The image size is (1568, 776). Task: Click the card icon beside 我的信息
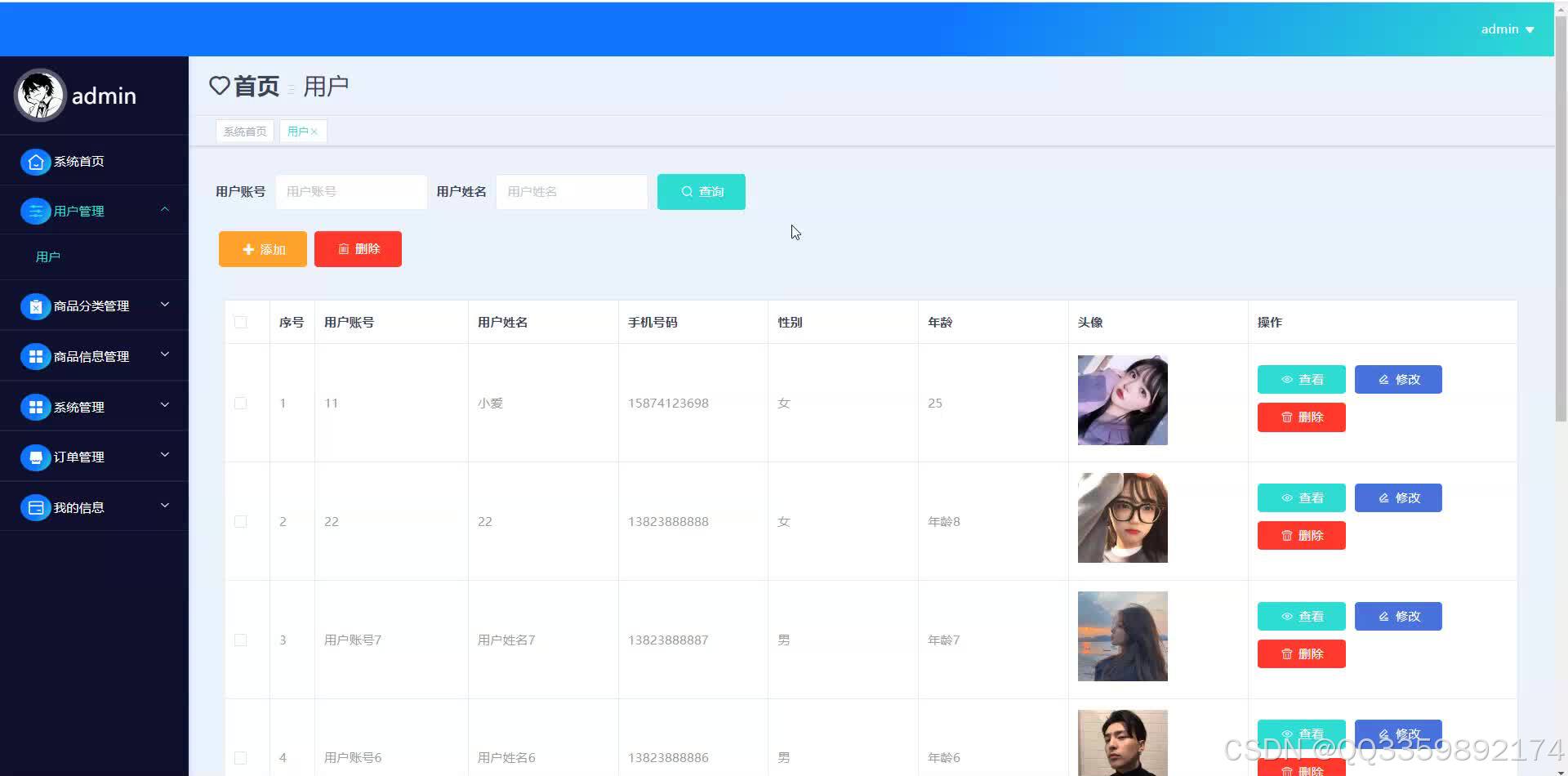[35, 508]
